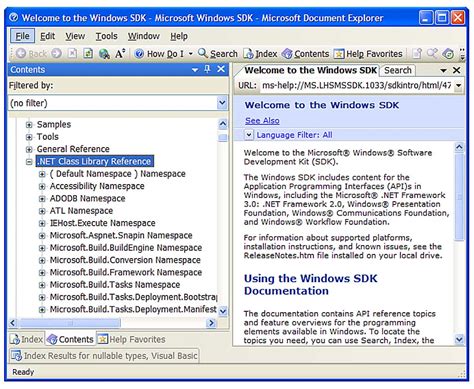Toggle the Language Filter collapse box
The width and height of the screenshot is (474, 389).
click(249, 135)
